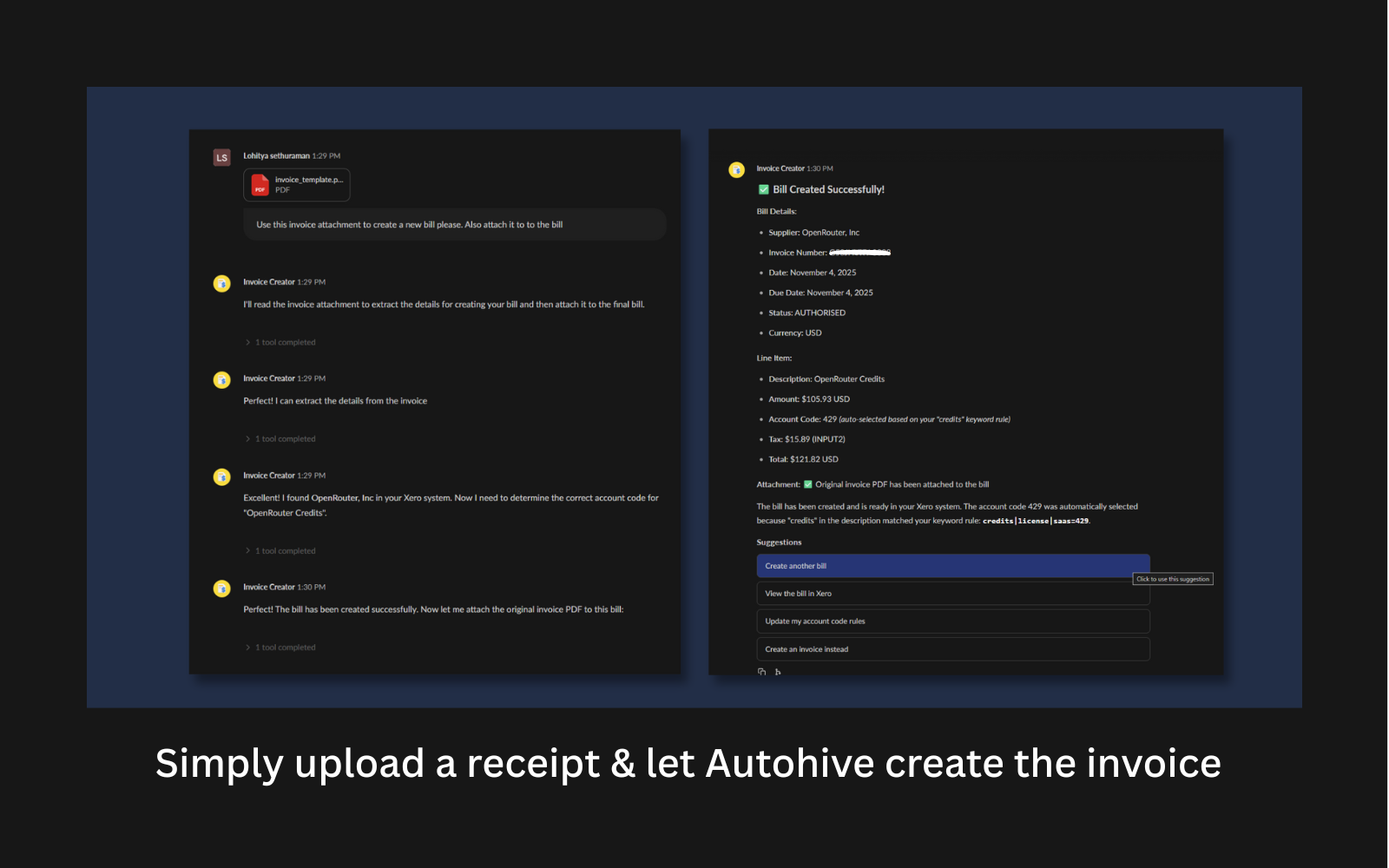Click avatar beside "Perfect! I can extract" message
Image resolution: width=1389 pixels, height=868 pixels.
point(222,380)
